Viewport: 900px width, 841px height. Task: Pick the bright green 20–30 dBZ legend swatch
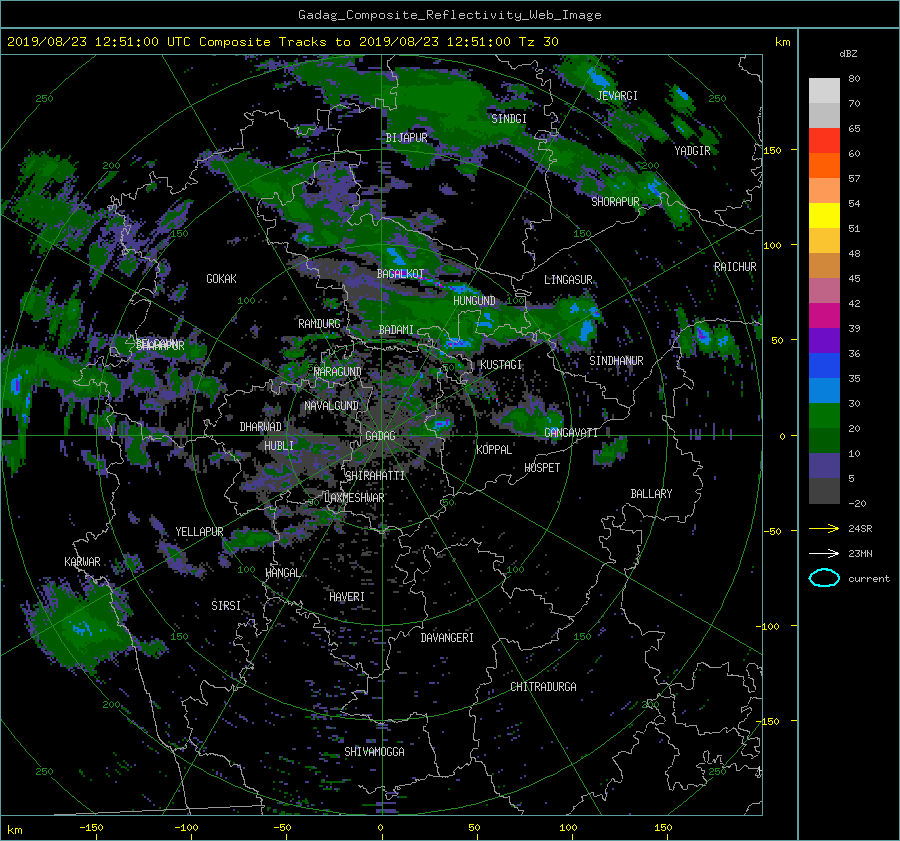click(x=824, y=415)
